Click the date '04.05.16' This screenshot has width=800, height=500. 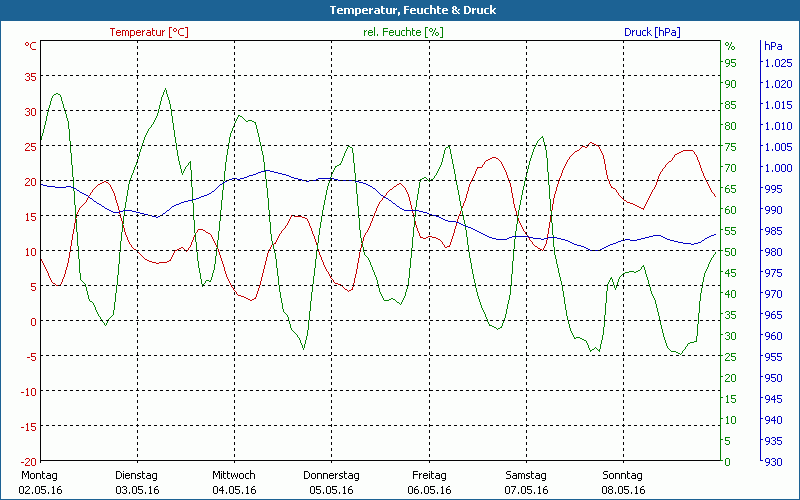[x=234, y=490]
